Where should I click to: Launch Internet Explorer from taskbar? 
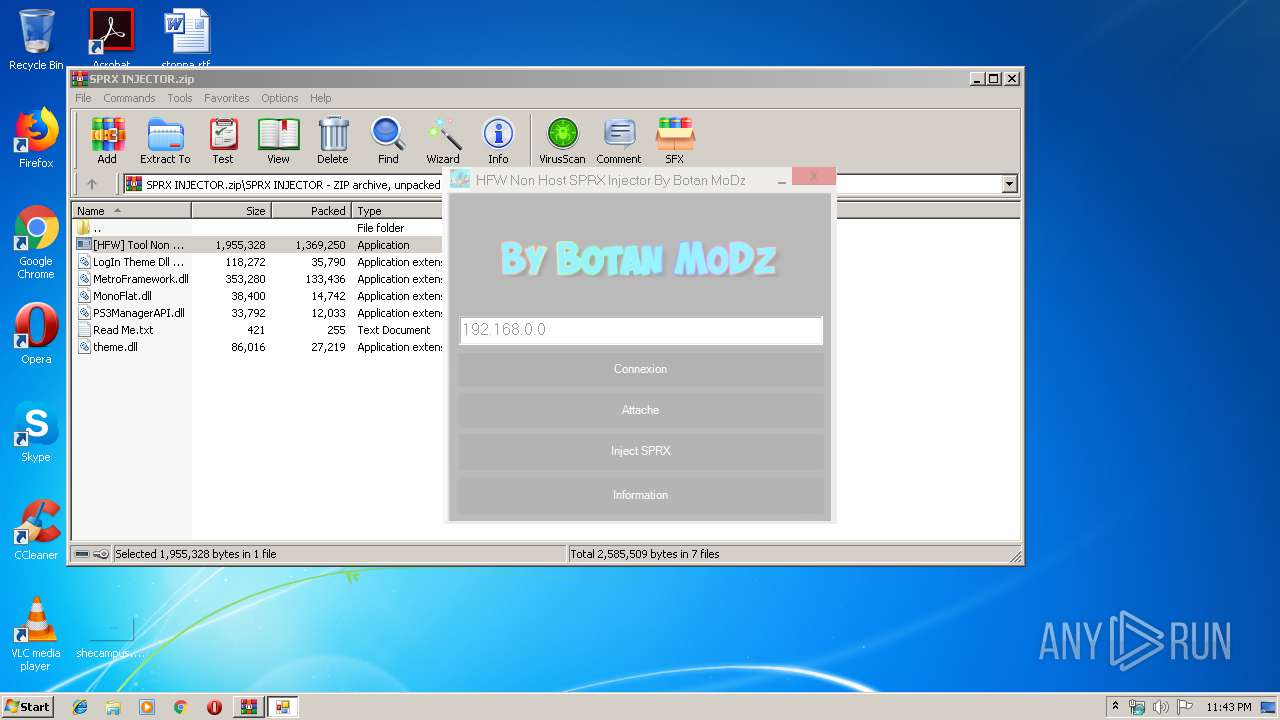80,707
